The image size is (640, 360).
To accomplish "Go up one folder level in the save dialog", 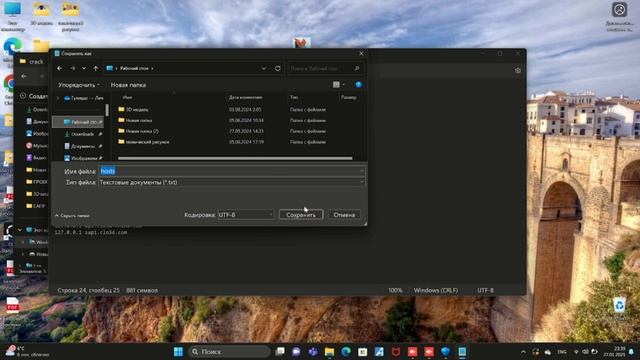I will (96, 68).
